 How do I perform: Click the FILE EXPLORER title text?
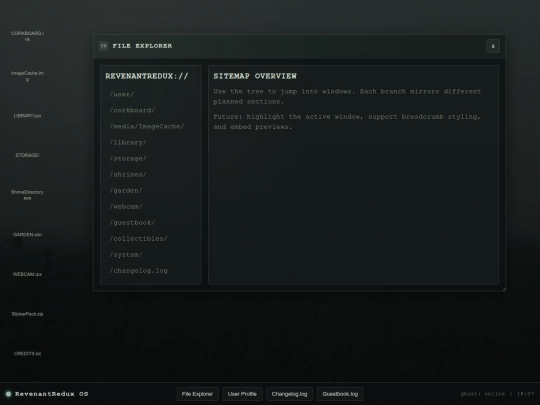pos(142,46)
